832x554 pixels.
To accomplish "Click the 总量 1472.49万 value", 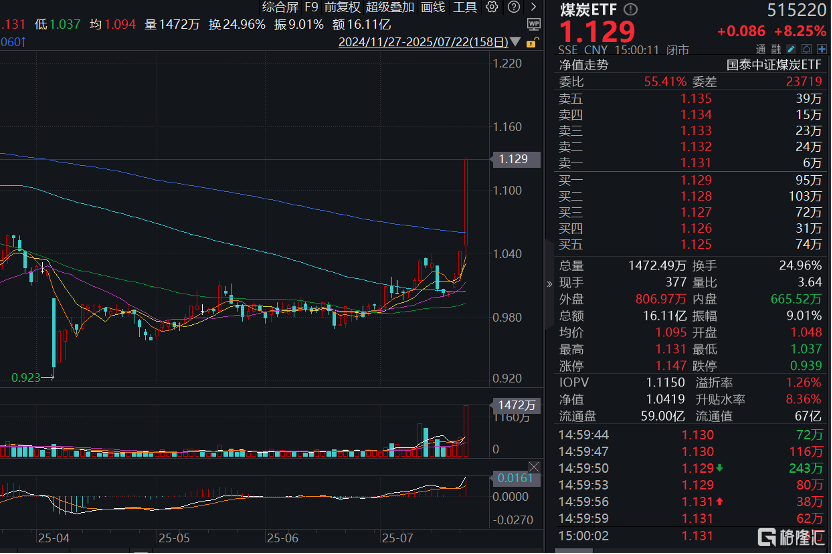I will 657,266.
